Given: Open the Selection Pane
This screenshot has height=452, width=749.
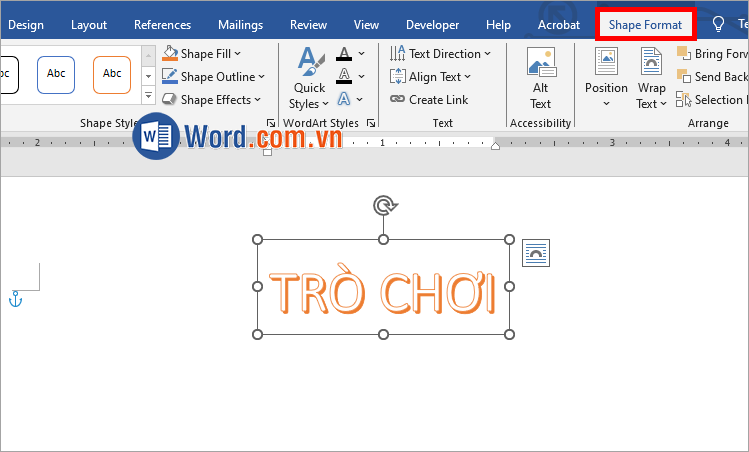Looking at the screenshot, I should [x=712, y=99].
